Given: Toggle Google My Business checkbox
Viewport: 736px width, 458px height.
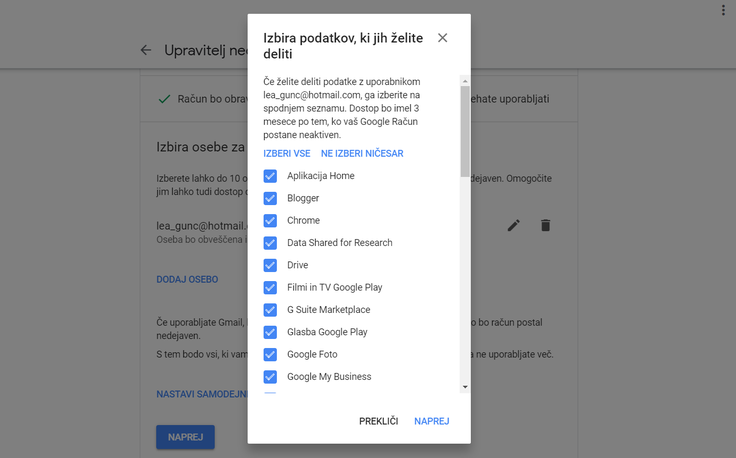Looking at the screenshot, I should tap(270, 377).
